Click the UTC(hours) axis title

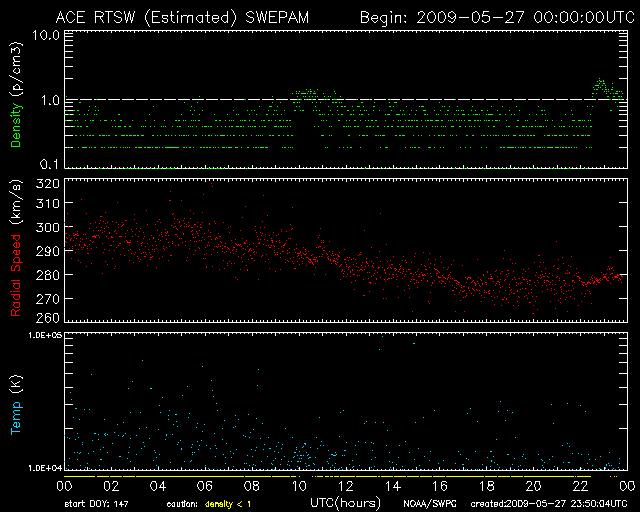(345, 503)
